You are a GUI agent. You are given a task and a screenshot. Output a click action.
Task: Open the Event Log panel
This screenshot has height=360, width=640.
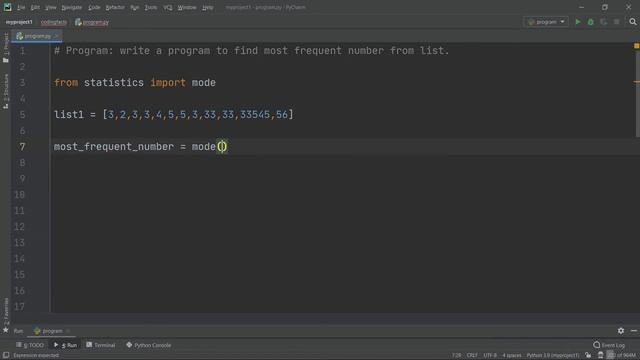609,345
